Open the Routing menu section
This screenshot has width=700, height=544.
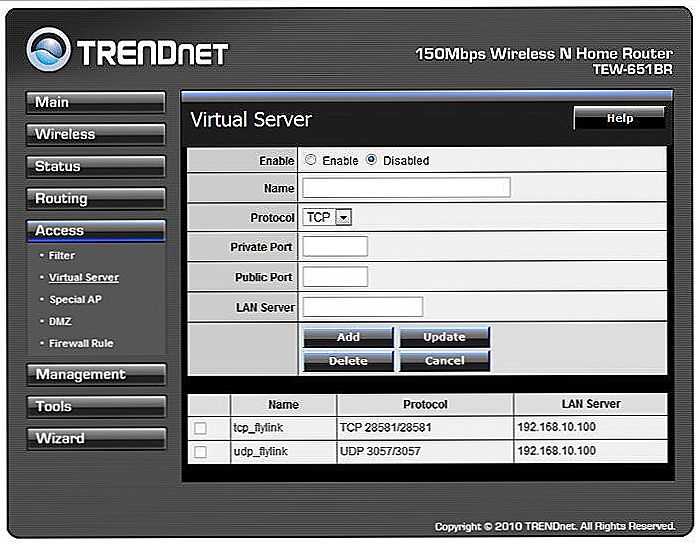click(95, 198)
